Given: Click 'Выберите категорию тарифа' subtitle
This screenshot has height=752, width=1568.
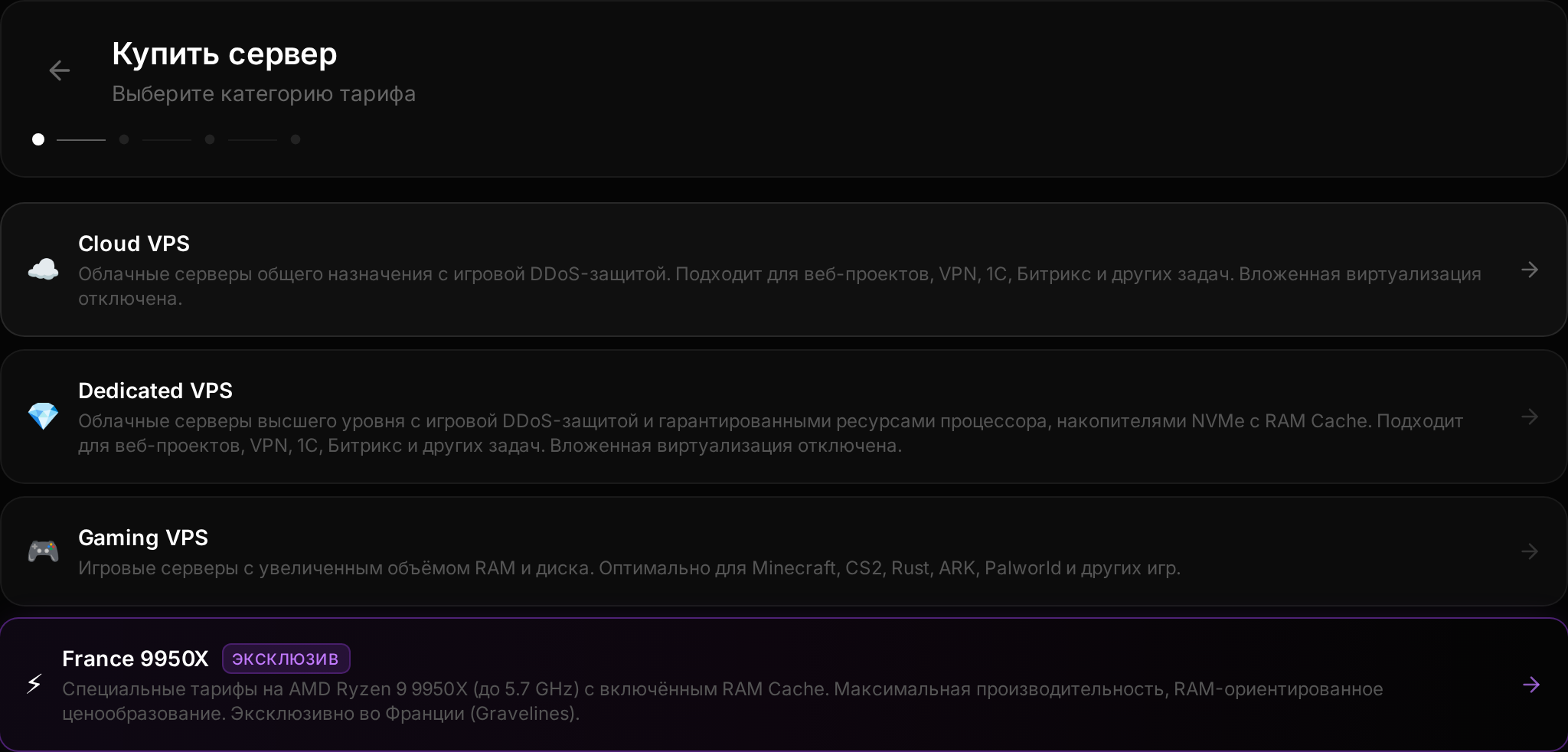Looking at the screenshot, I should point(264,93).
